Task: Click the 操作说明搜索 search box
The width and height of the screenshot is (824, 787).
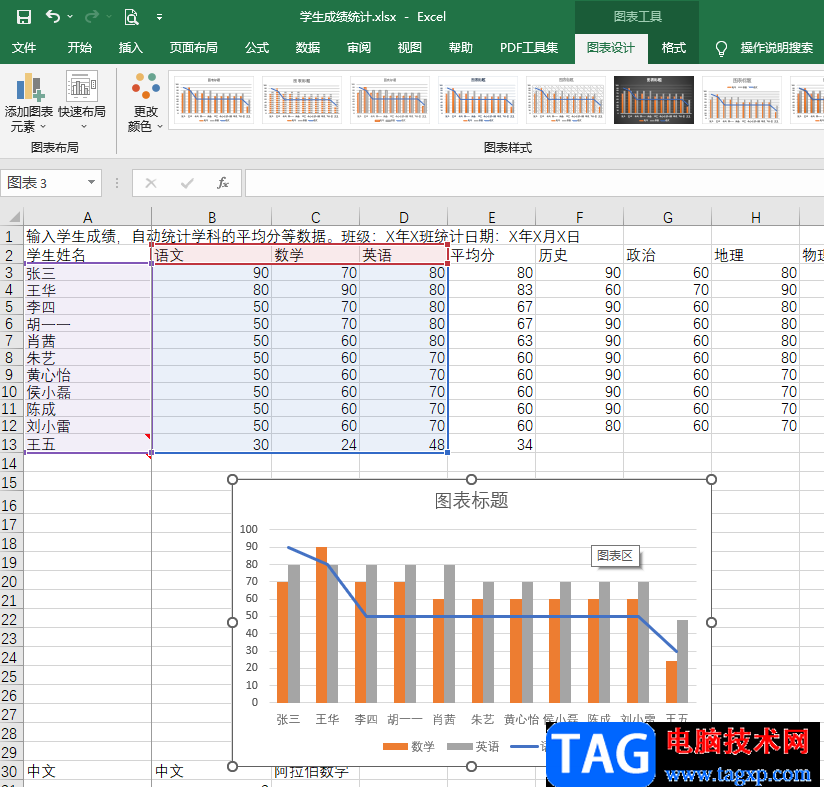Action: tap(777, 48)
